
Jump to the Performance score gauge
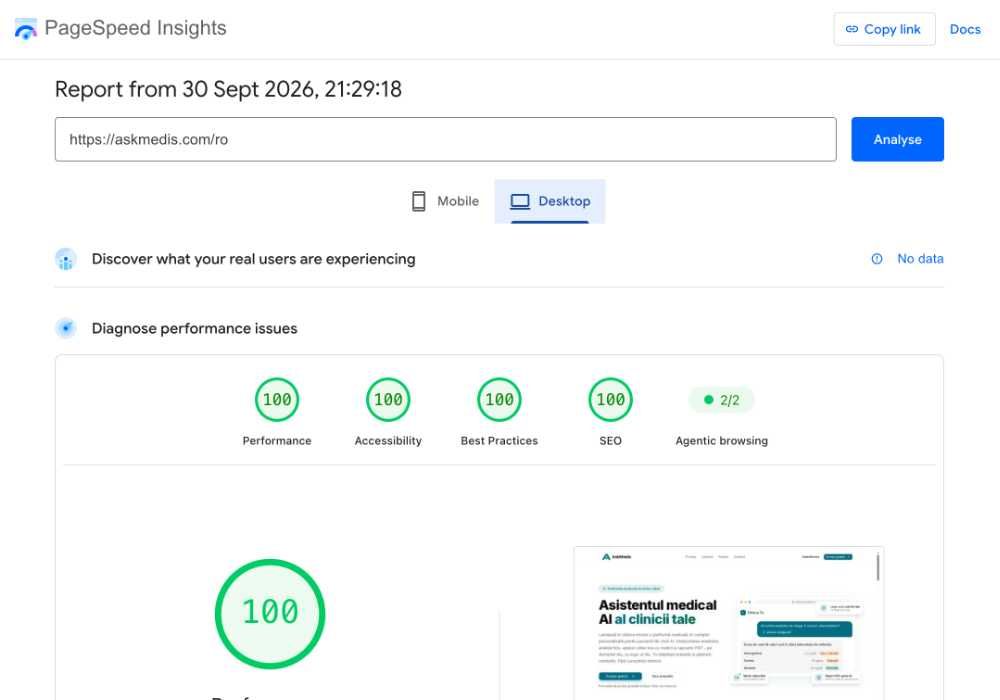[x=277, y=400]
